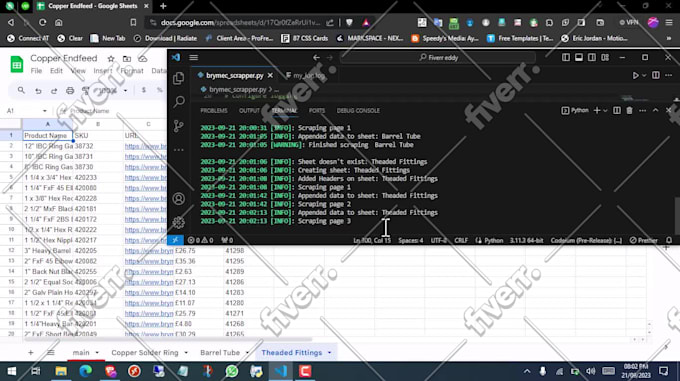Switch to the OUTPUT panel tab

coord(249,111)
